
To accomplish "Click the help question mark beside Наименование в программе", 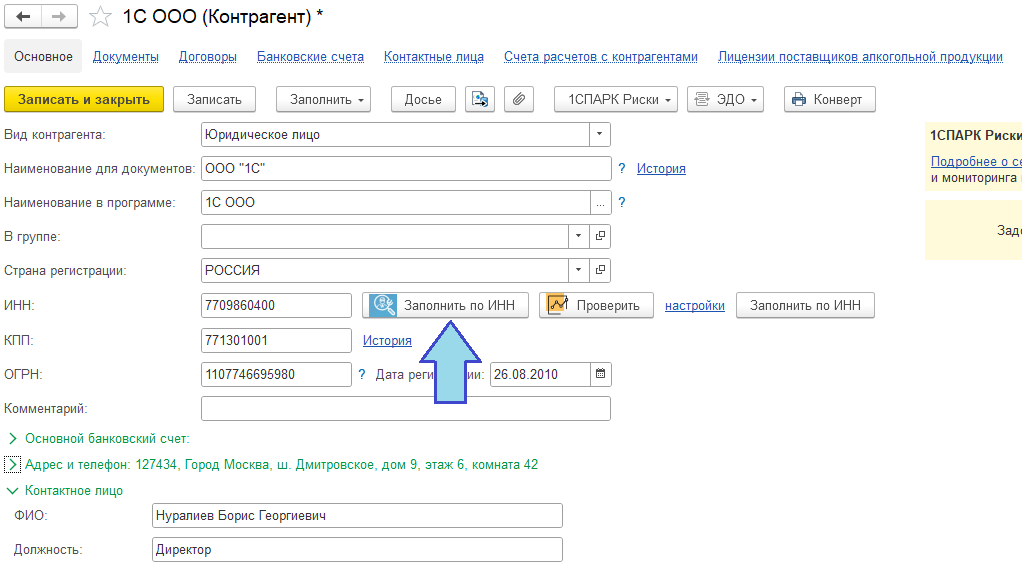I will (622, 202).
